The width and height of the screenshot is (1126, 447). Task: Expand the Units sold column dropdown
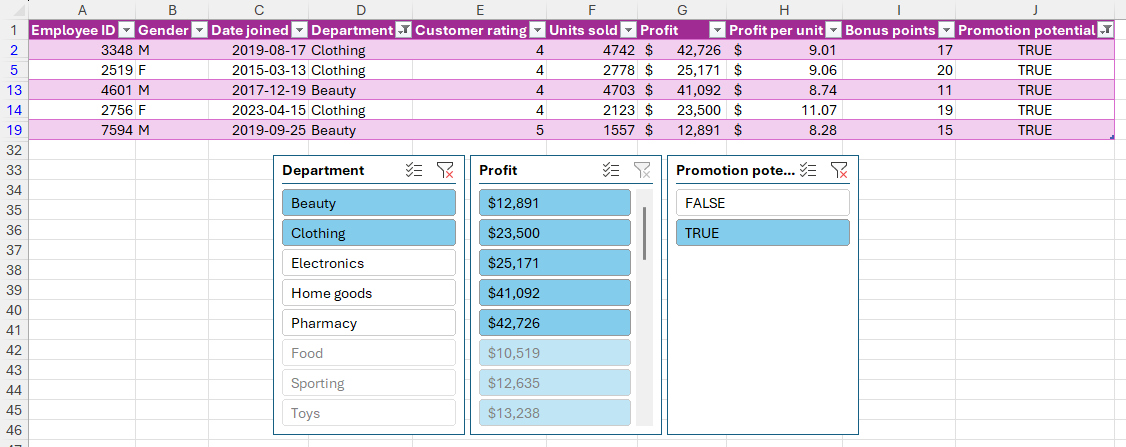point(628,30)
